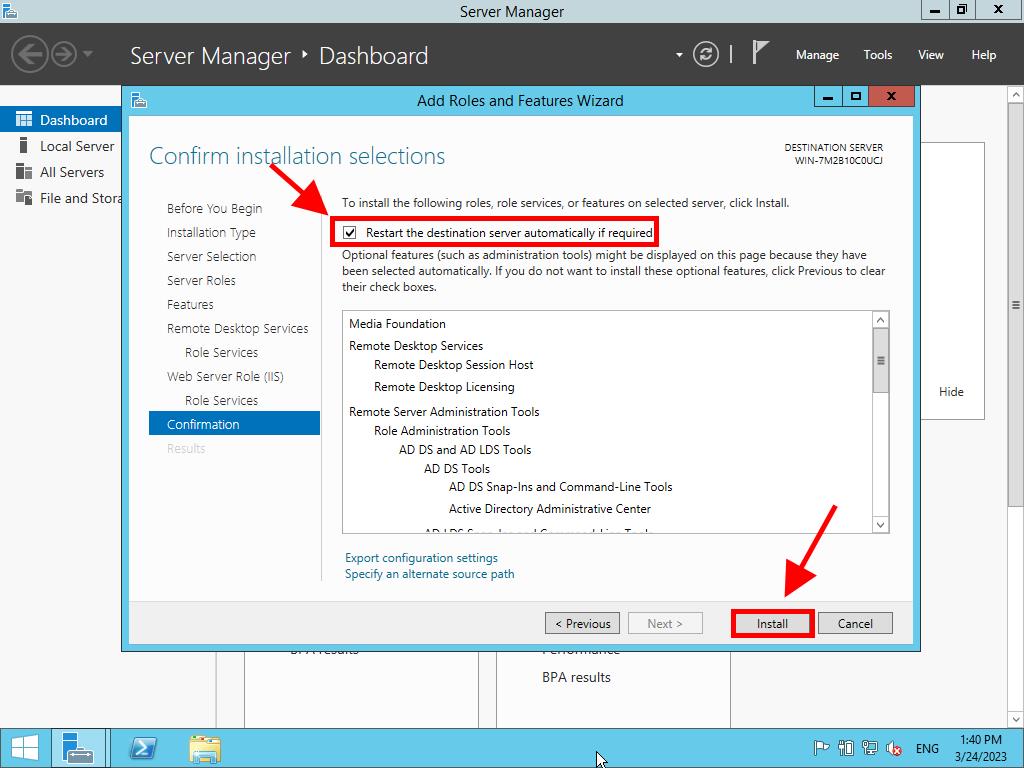Click the Dashboard grid icon in the sidebar
Screen dimensions: 1024x768
point(24,119)
